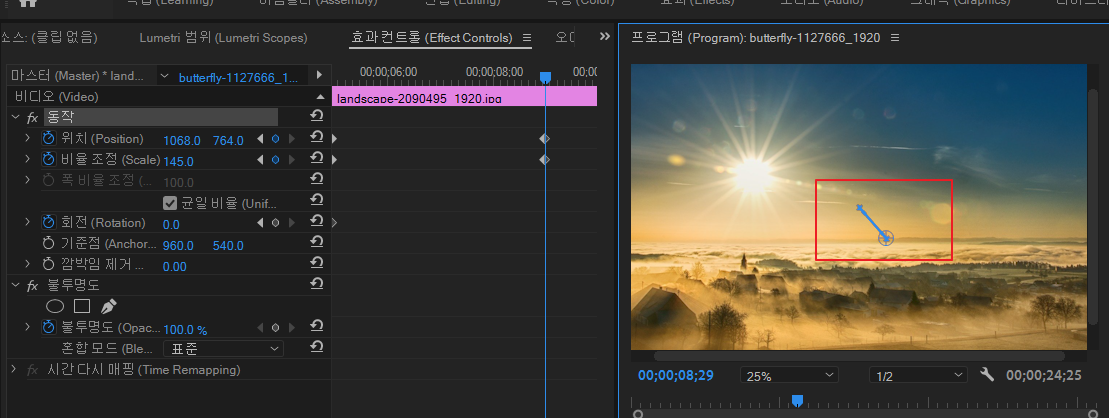Screen dimensions: 1109x418
Task: Create a 4-point rectangle mask
Action: tap(82, 306)
